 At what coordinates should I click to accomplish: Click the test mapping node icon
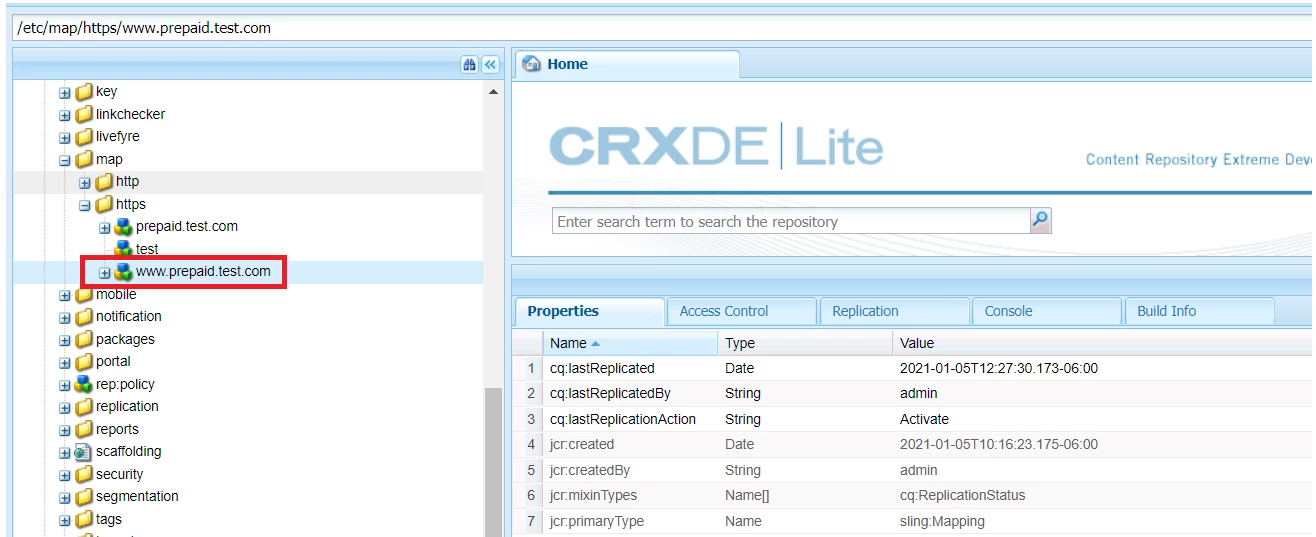coord(124,249)
